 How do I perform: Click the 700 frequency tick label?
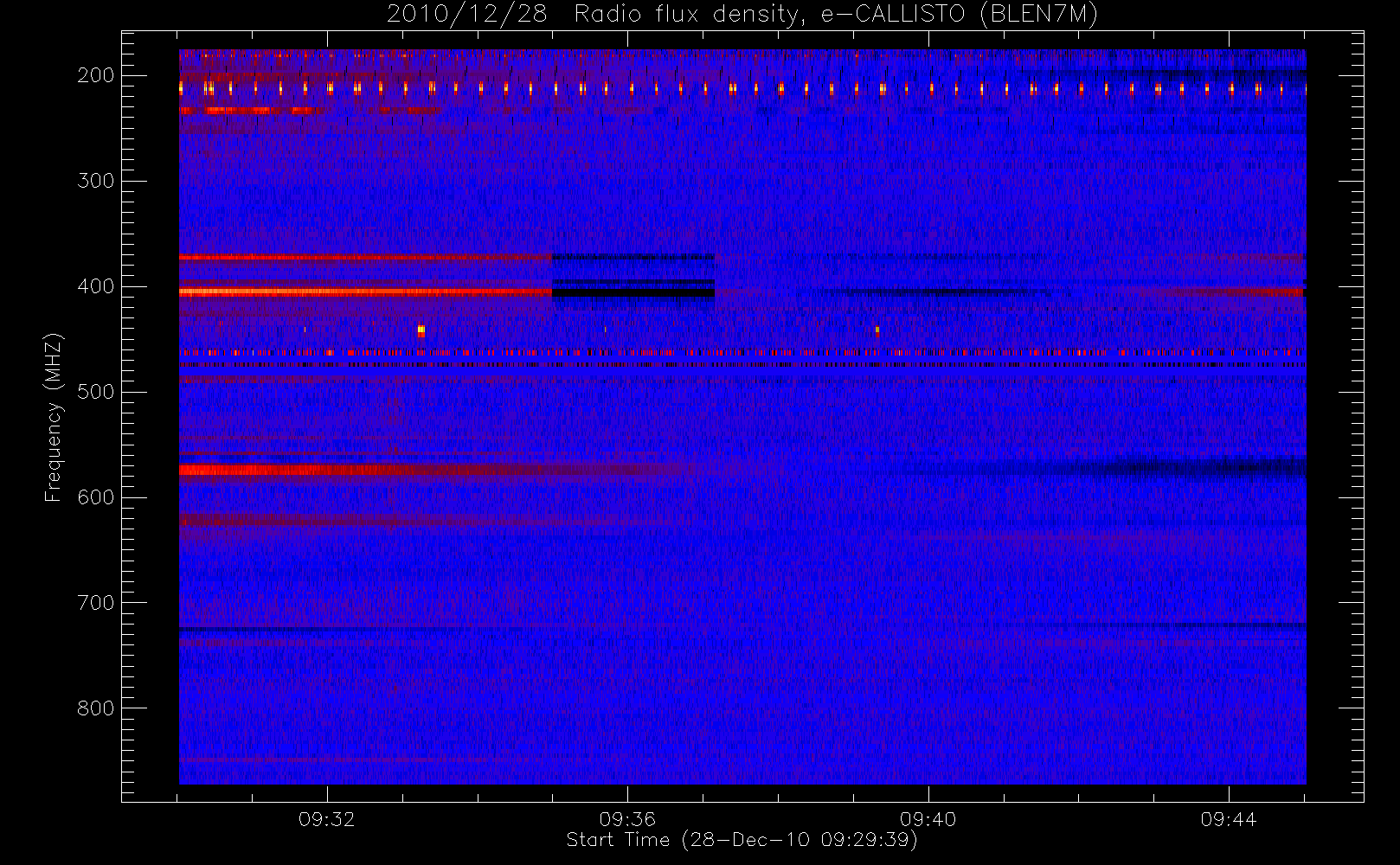[96, 603]
